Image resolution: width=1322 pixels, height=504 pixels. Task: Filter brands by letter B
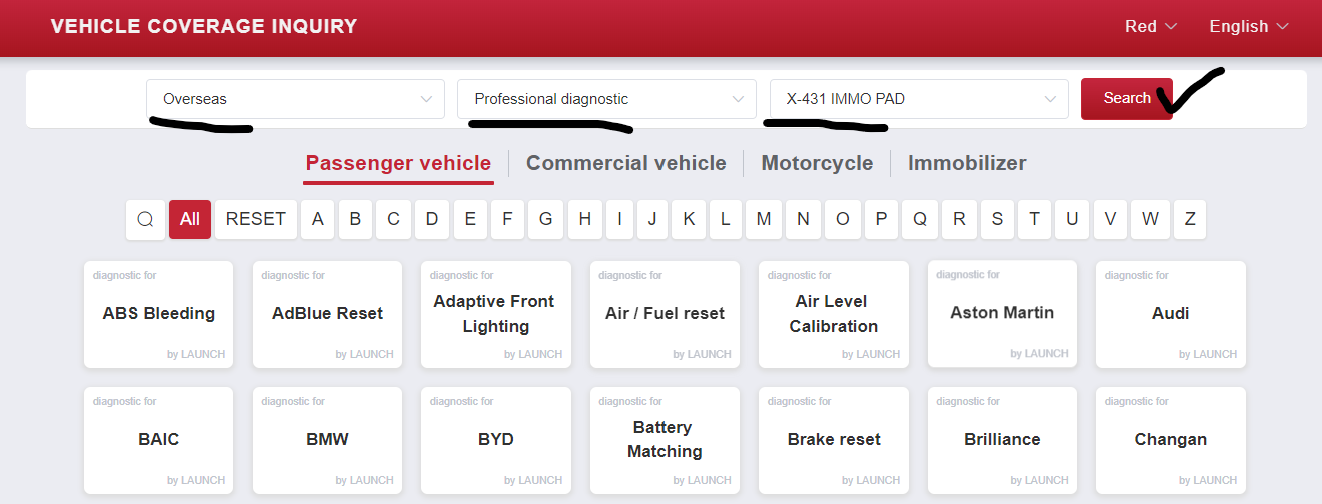pyautogui.click(x=355, y=219)
